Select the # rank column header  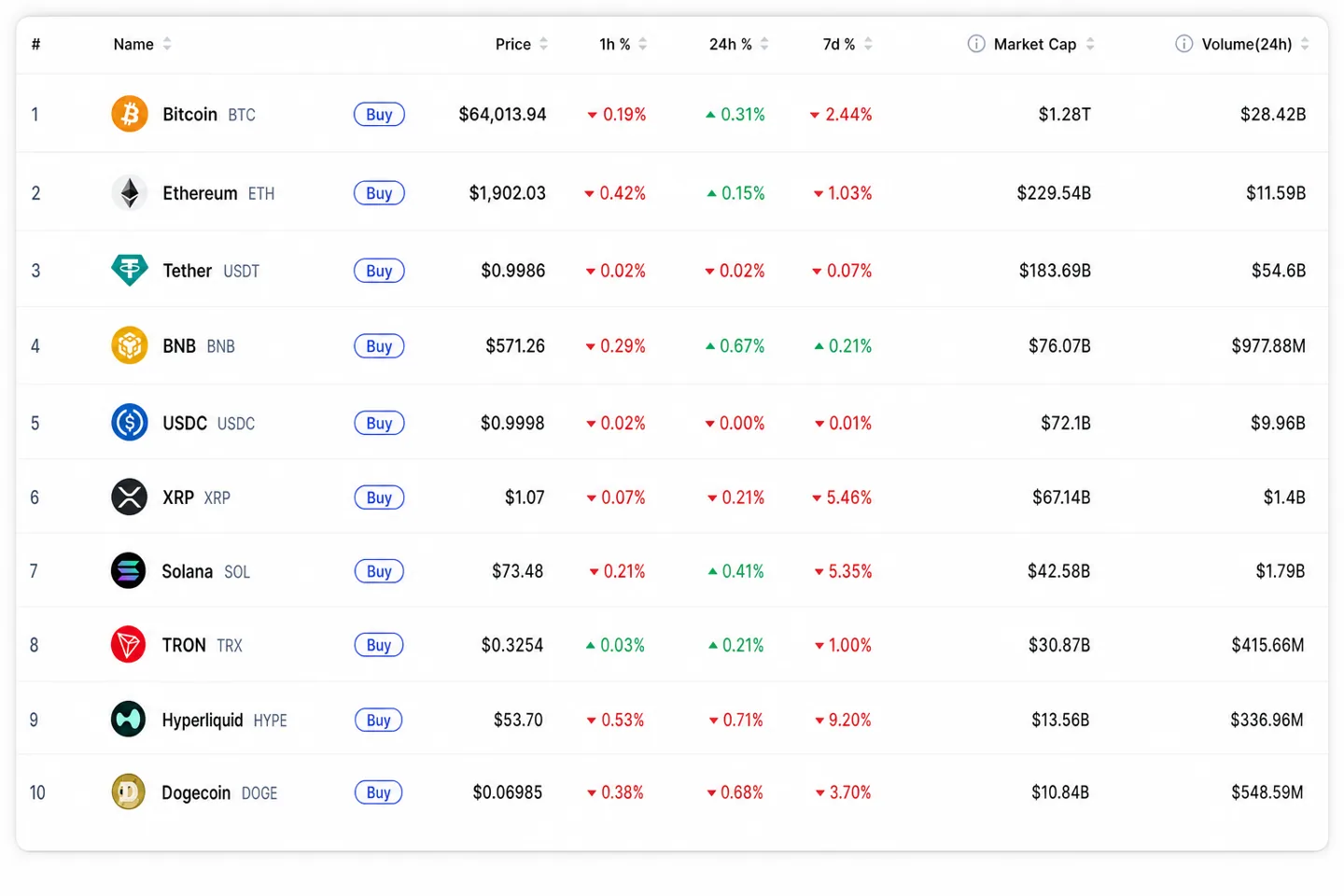click(x=35, y=44)
